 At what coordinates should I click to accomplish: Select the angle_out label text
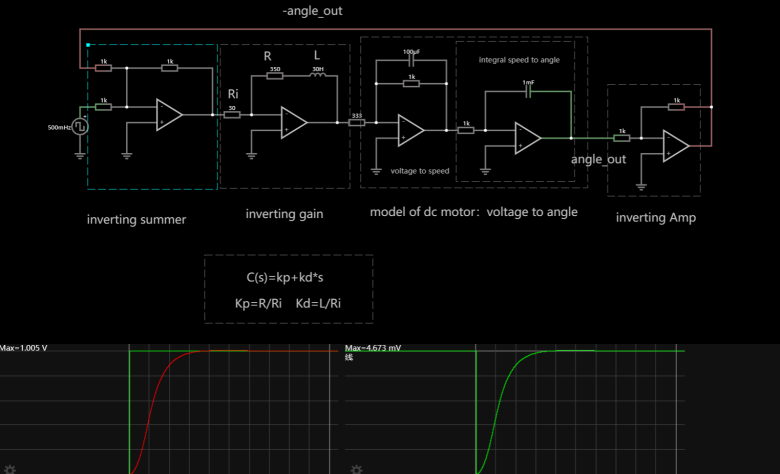[x=598, y=159]
